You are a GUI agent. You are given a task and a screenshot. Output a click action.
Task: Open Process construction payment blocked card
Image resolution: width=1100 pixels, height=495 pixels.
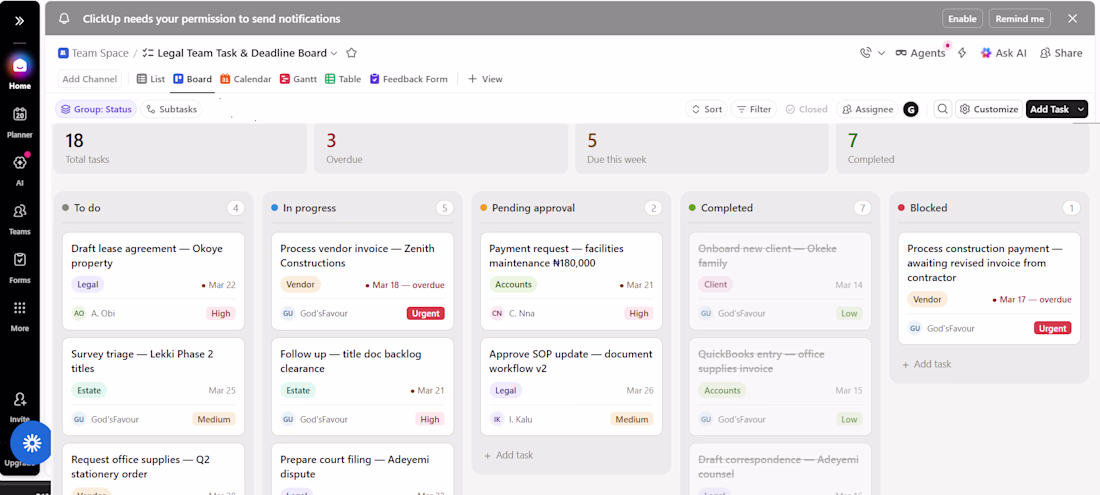click(989, 288)
